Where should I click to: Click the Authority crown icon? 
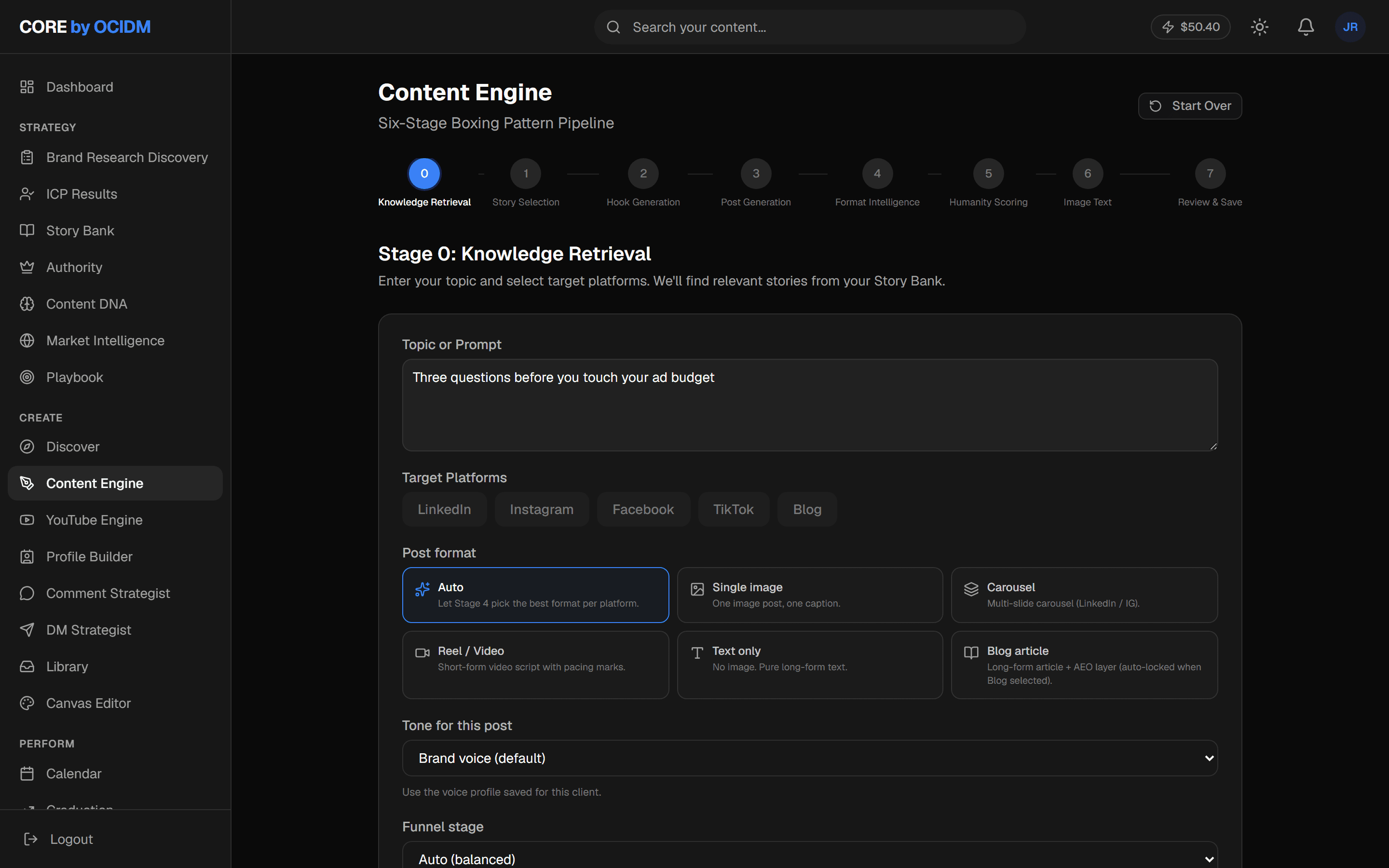[x=27, y=268]
